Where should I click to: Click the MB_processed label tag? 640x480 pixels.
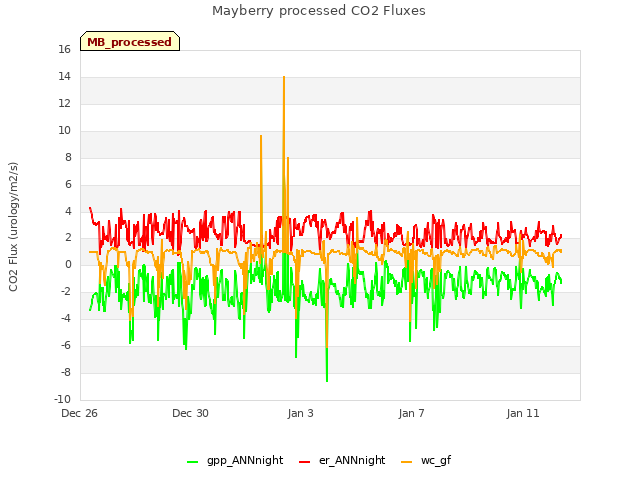point(130,41)
